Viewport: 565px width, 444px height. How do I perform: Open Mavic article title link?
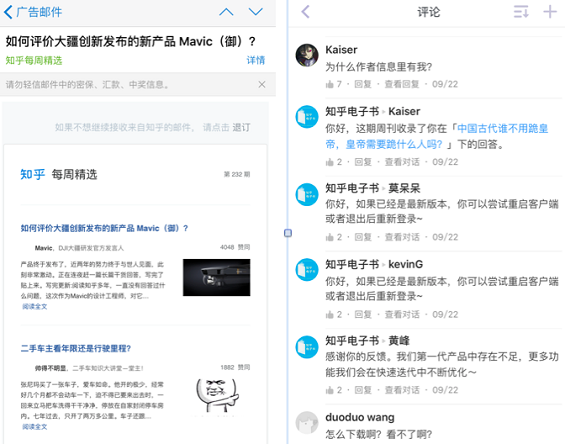[x=104, y=228]
